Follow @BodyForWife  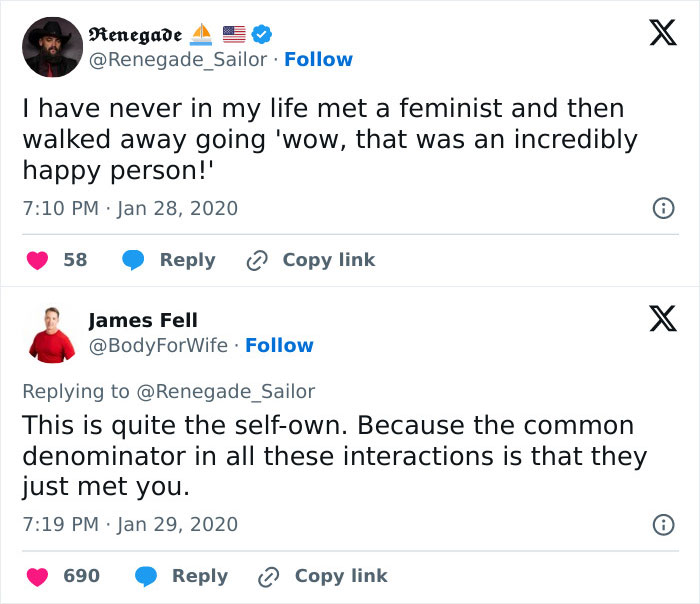[x=279, y=346]
